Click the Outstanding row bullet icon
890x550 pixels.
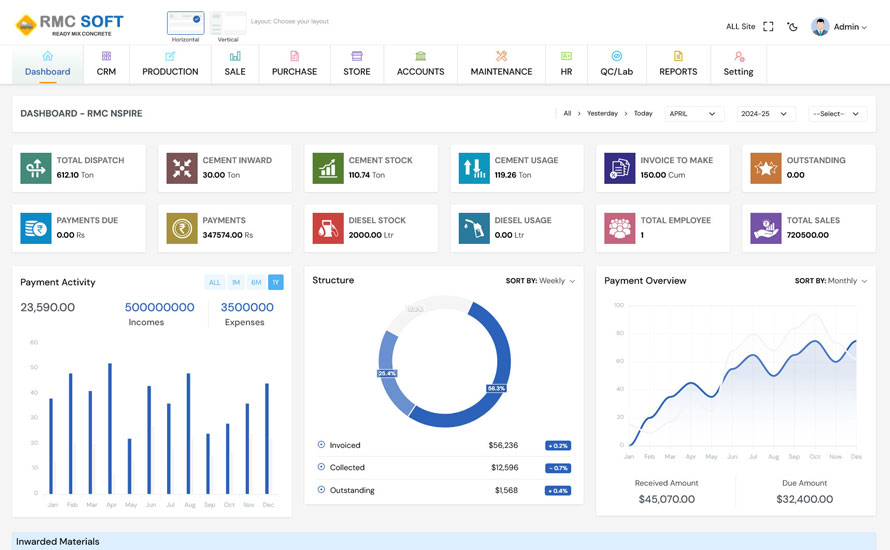click(321, 489)
